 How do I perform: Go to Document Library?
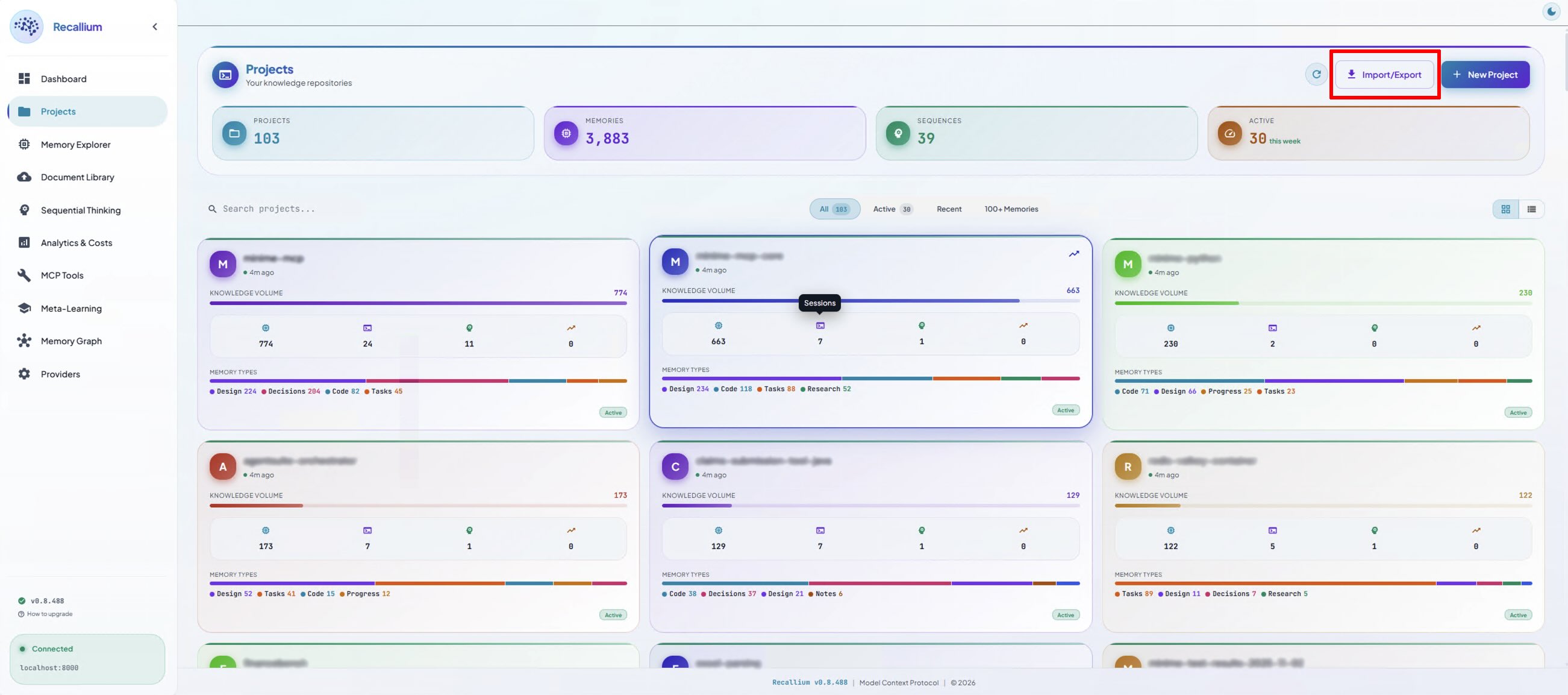point(87,177)
